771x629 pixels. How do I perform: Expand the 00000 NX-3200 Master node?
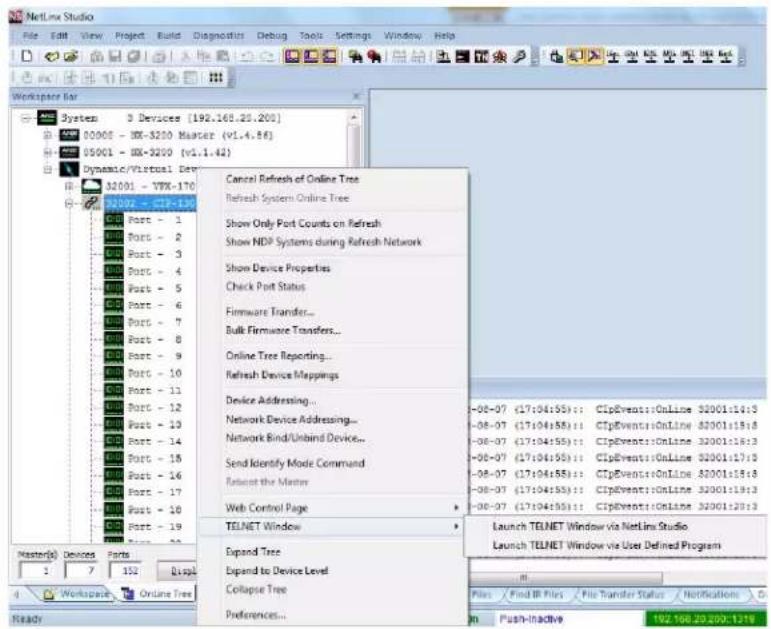48,135
